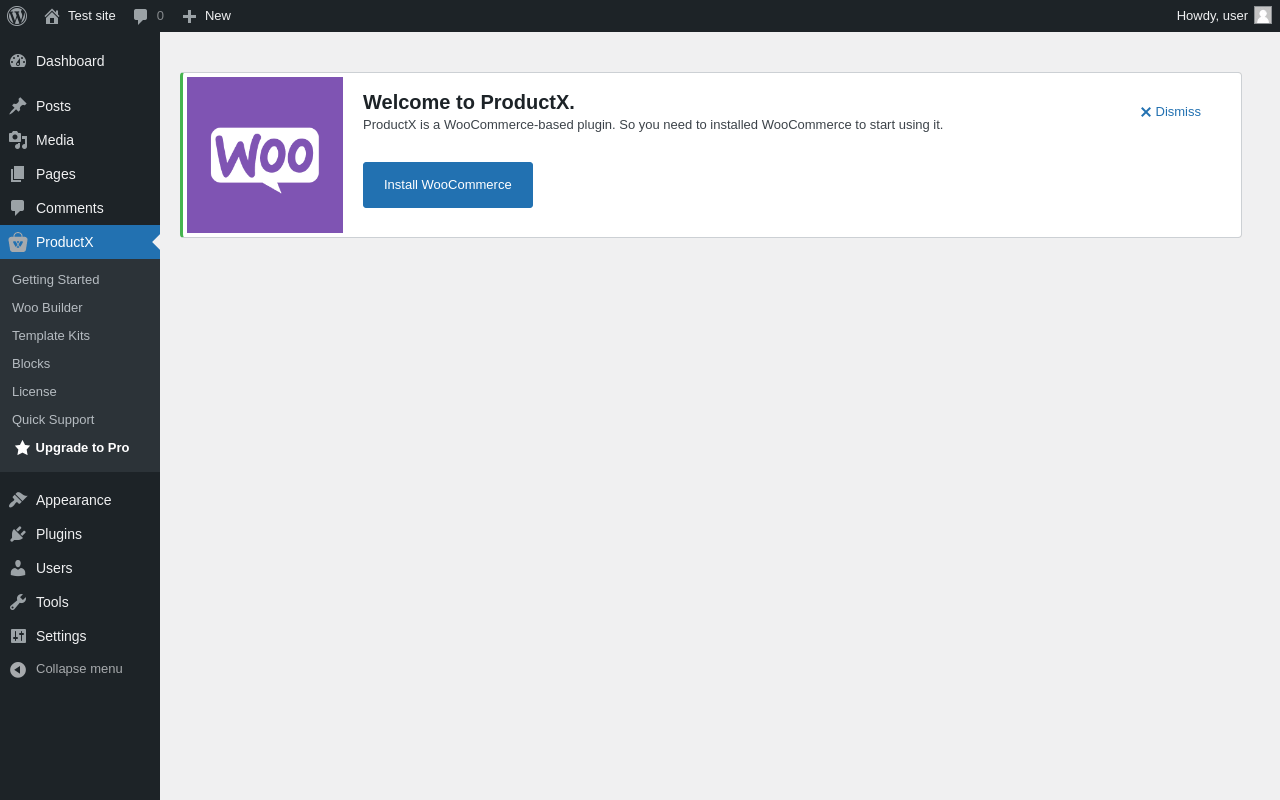This screenshot has width=1280, height=800.
Task: Click the Upgrade to Pro link
Action: click(80, 448)
